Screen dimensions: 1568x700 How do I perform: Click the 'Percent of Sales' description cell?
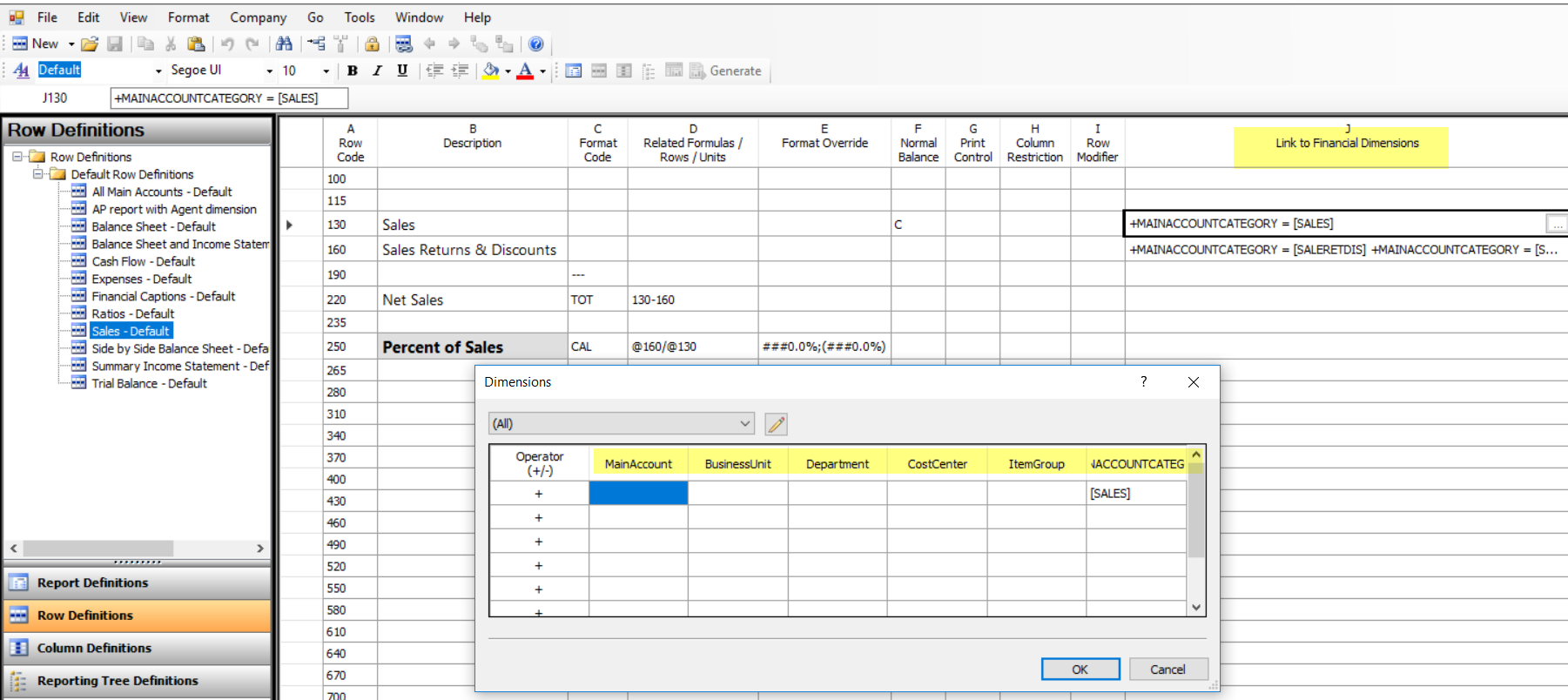click(473, 347)
